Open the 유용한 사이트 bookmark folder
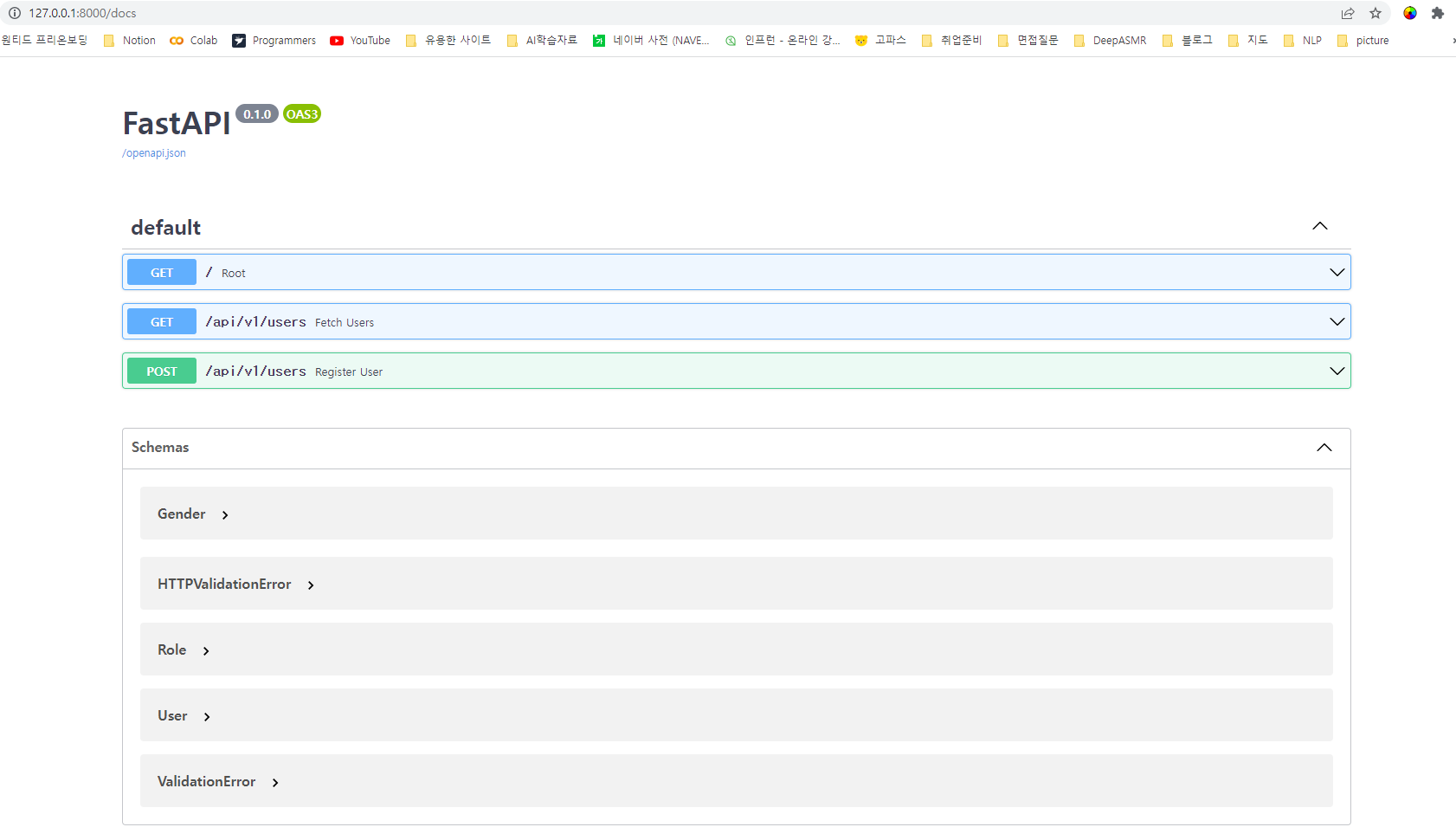 point(448,41)
